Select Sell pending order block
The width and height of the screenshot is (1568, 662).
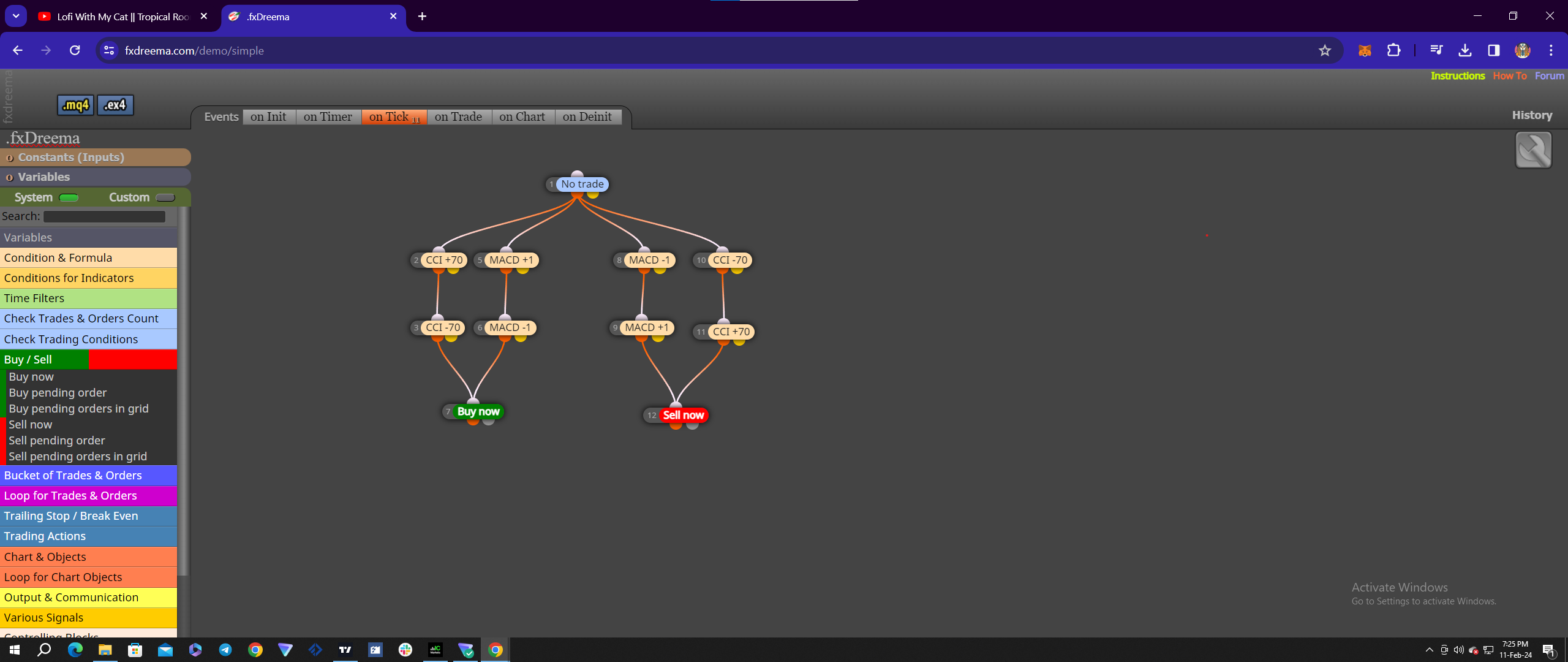[57, 441]
